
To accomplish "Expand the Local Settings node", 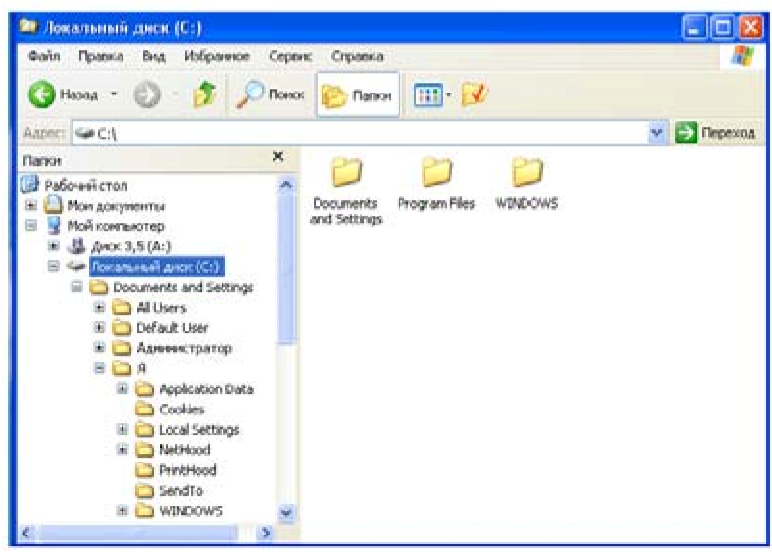I will click(x=122, y=429).
